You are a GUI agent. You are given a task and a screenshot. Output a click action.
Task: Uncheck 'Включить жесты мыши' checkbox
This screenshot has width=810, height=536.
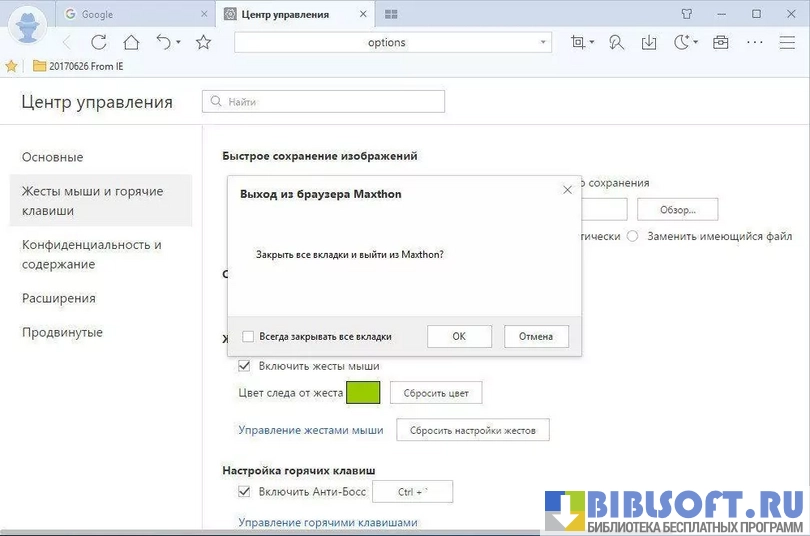point(244,366)
